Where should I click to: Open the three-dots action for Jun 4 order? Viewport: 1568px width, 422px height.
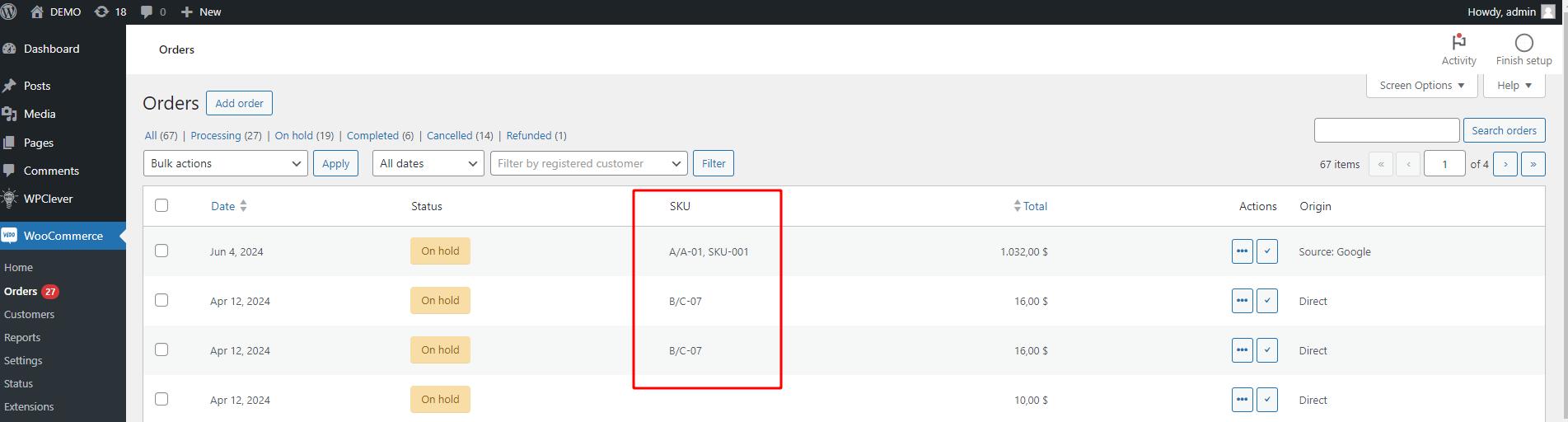1242,251
